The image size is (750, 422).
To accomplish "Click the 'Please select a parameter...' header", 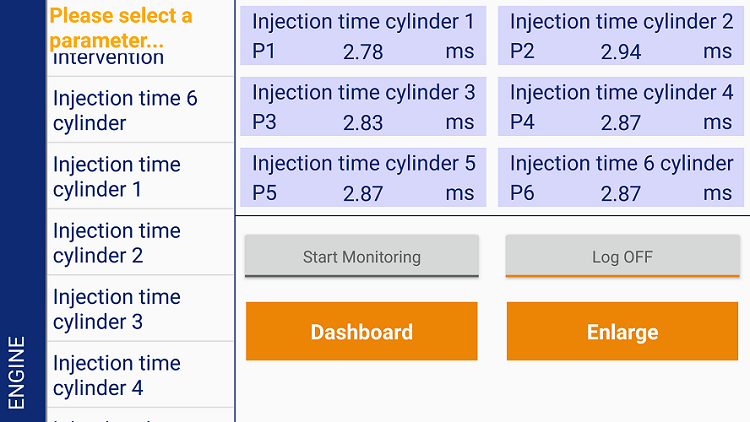I will pos(122,27).
